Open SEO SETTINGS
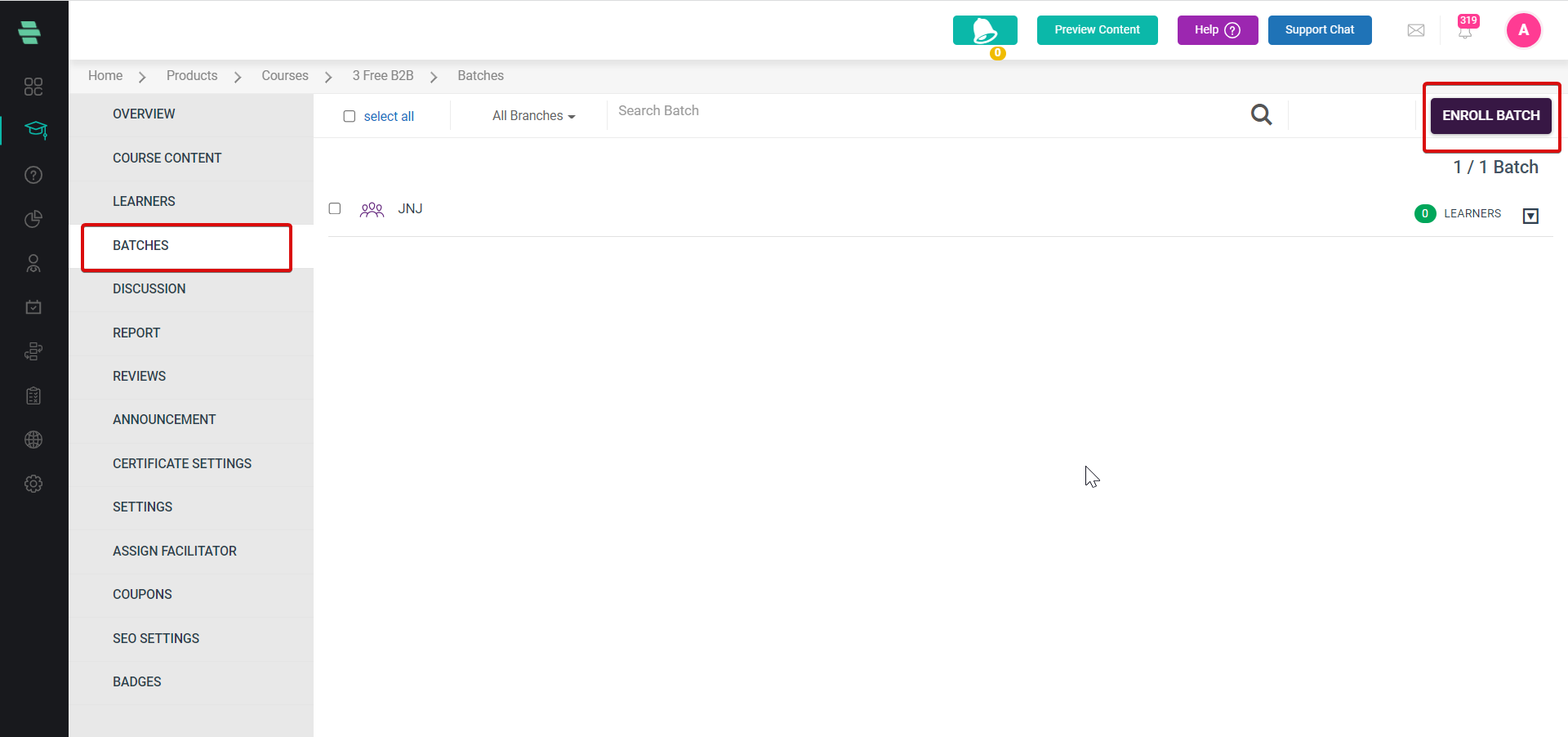The width and height of the screenshot is (1568, 737). click(x=191, y=638)
